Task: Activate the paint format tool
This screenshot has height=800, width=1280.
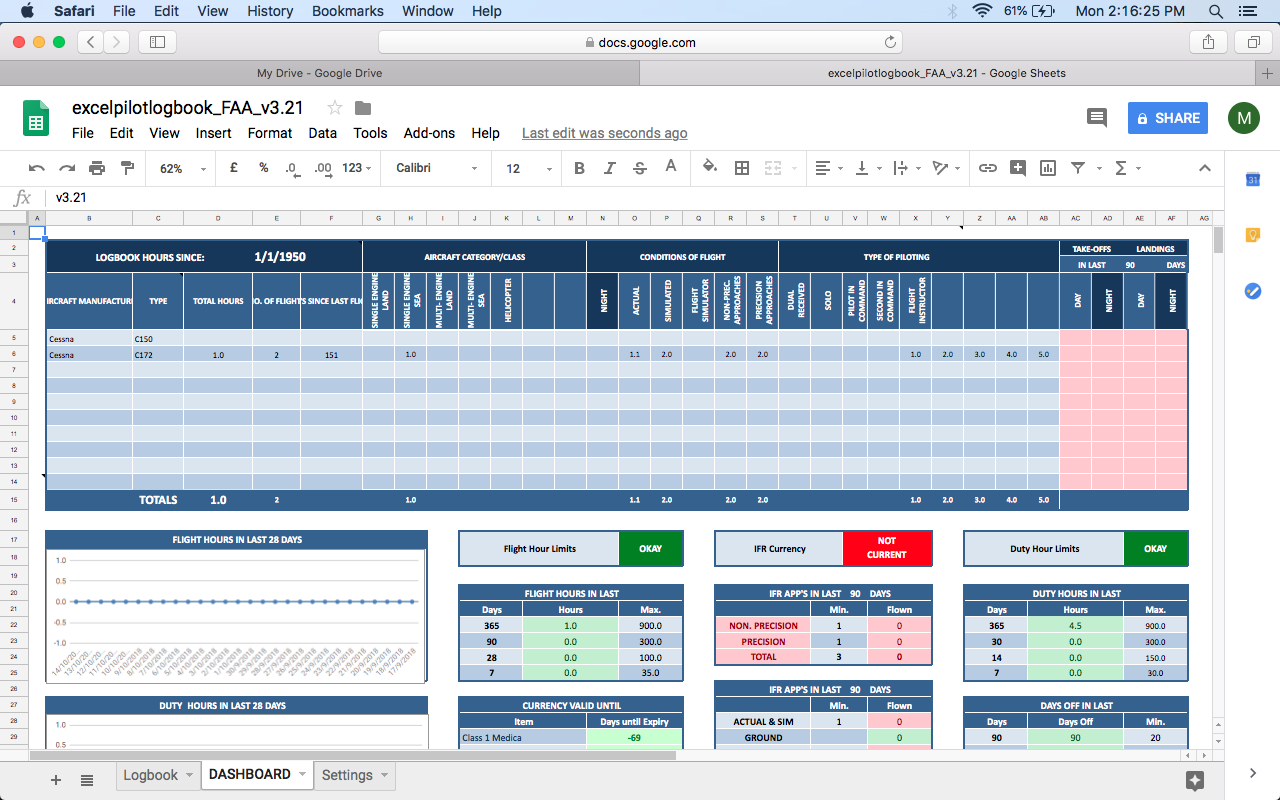Action: click(127, 168)
